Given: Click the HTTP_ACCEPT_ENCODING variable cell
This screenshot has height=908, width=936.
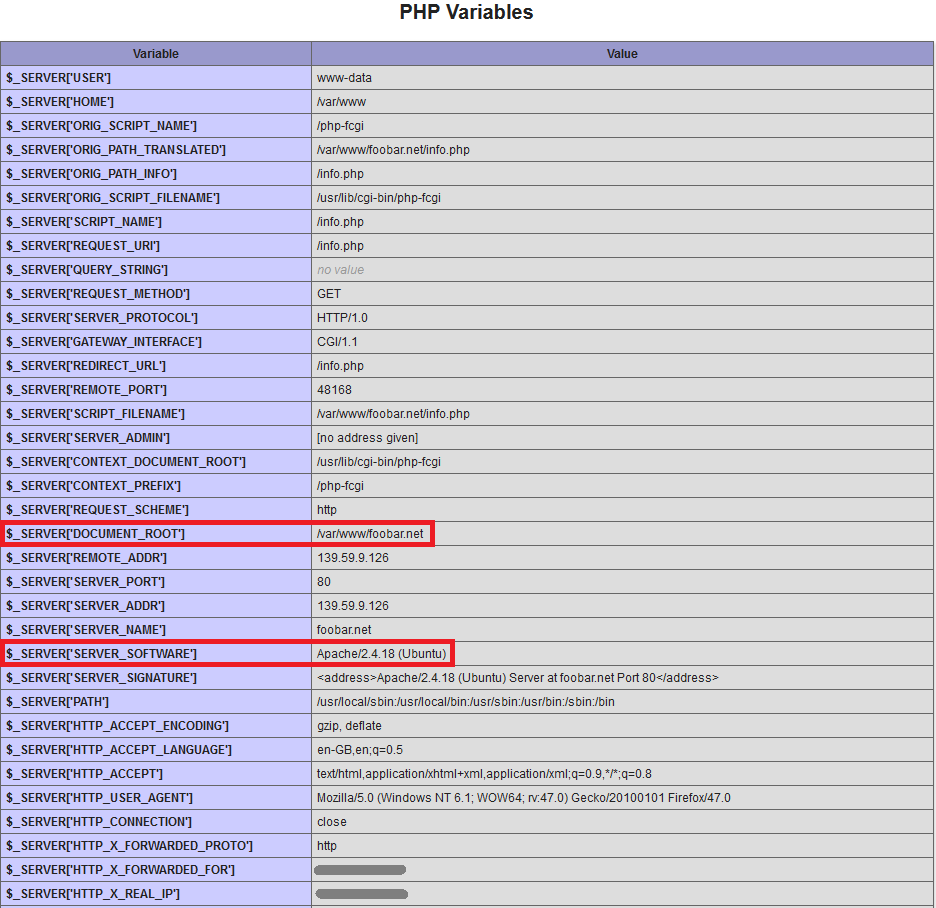Looking at the screenshot, I should 156,726.
